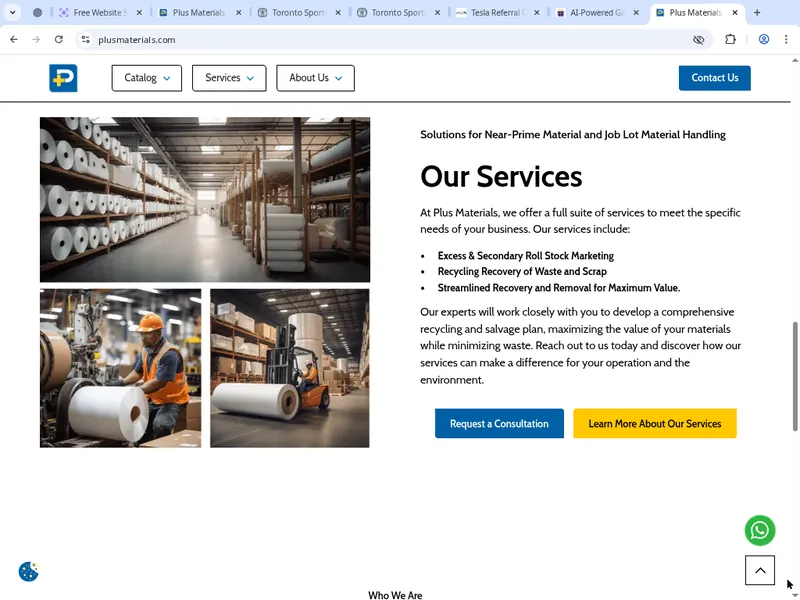Expand the Services dropdown menu

tap(229, 78)
